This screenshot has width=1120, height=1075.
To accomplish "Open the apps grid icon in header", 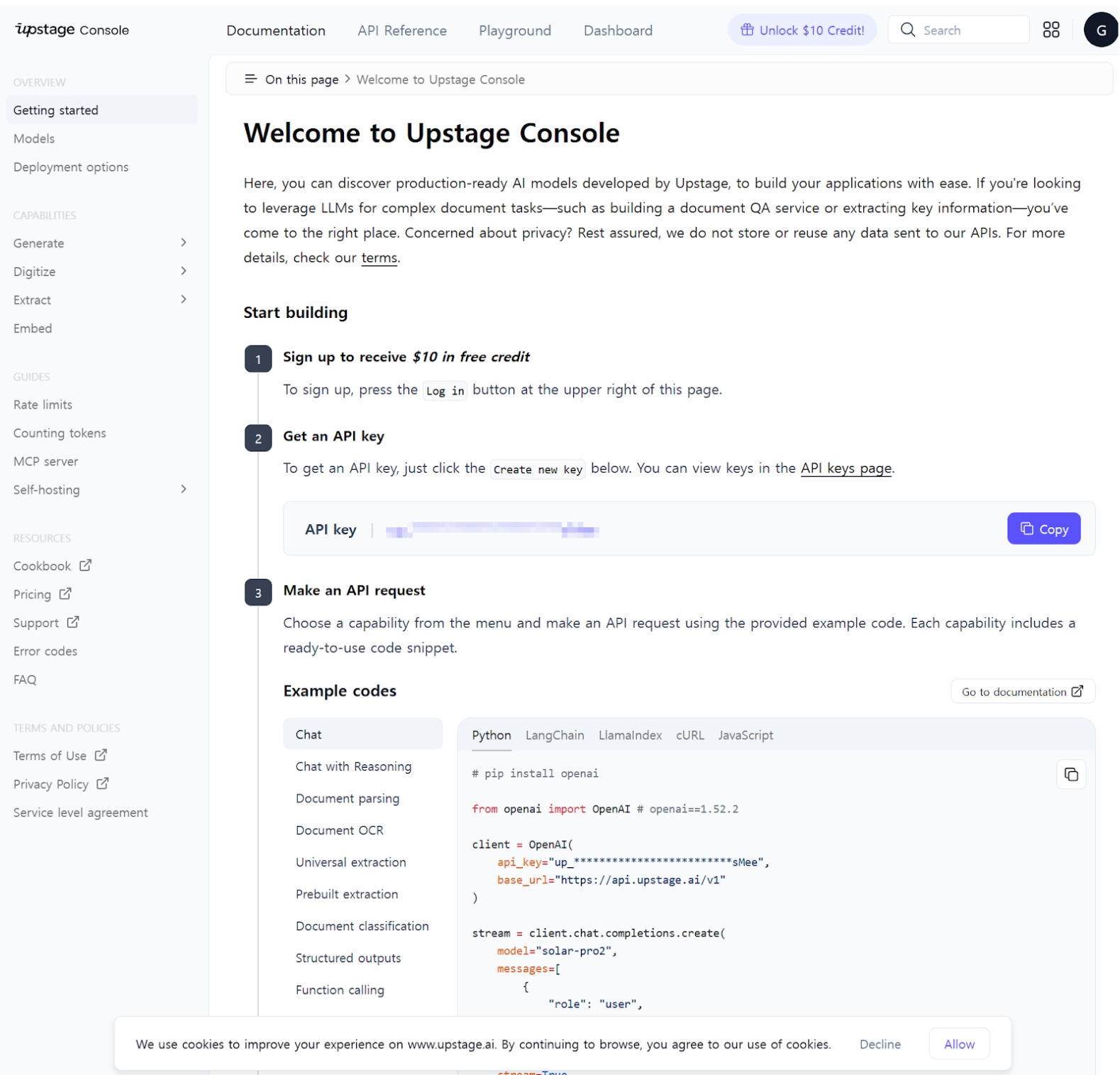I will pos(1050,30).
